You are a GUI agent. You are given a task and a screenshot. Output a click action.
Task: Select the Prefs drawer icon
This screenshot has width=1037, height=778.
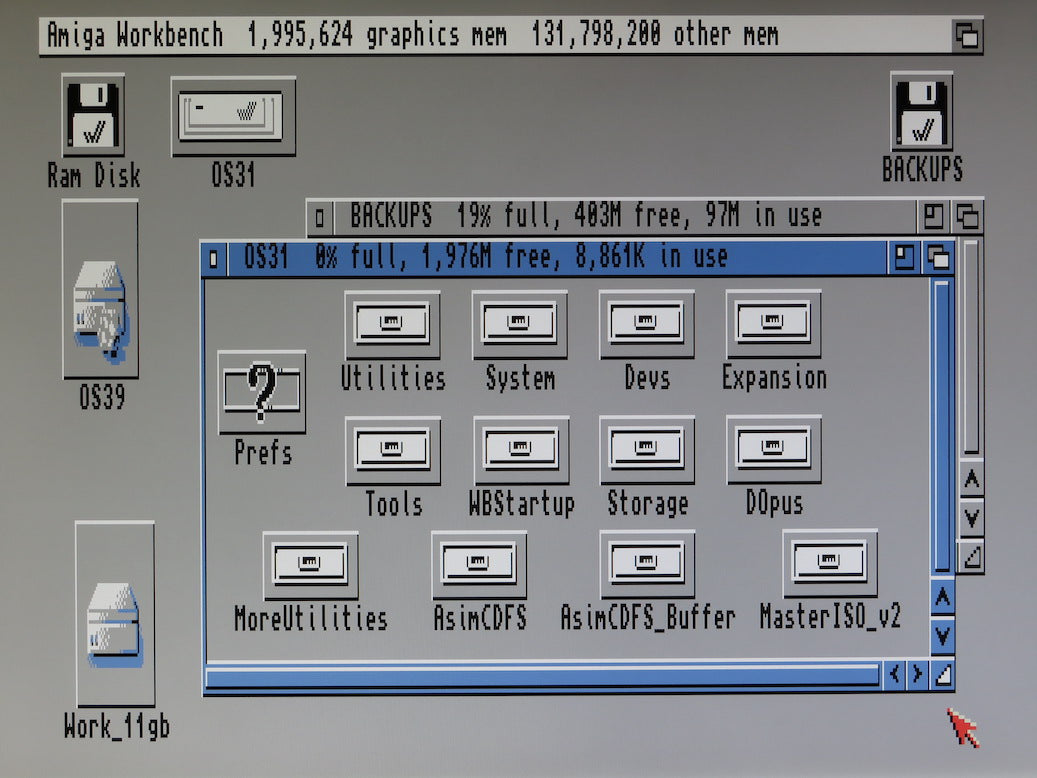(262, 392)
